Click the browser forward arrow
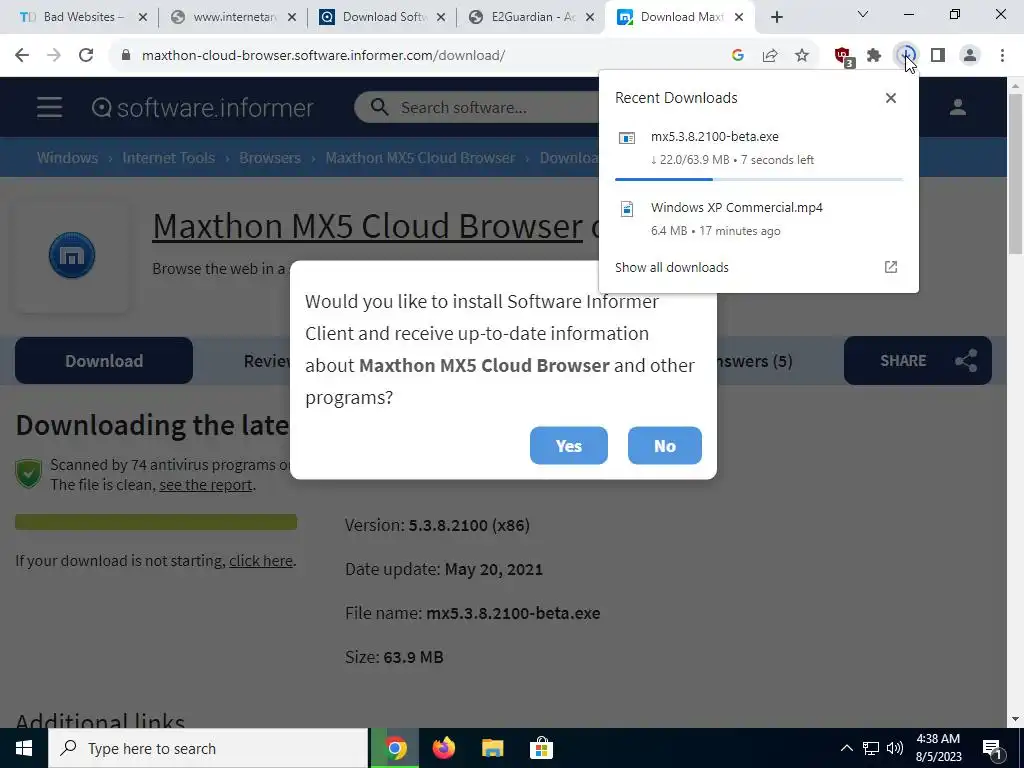Screen dimensions: 1024x768 (x=54, y=56)
